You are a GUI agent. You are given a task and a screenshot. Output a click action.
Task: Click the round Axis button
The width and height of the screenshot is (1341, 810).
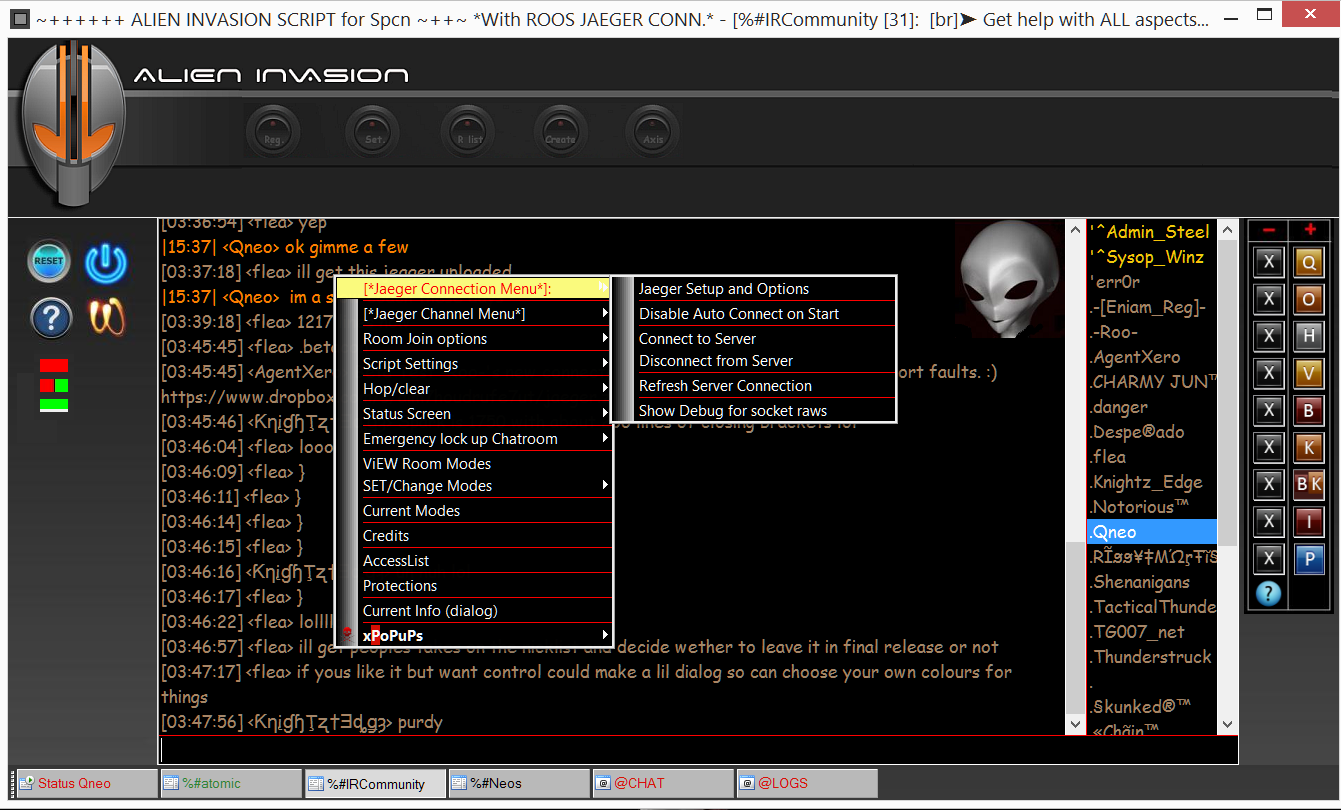click(653, 132)
